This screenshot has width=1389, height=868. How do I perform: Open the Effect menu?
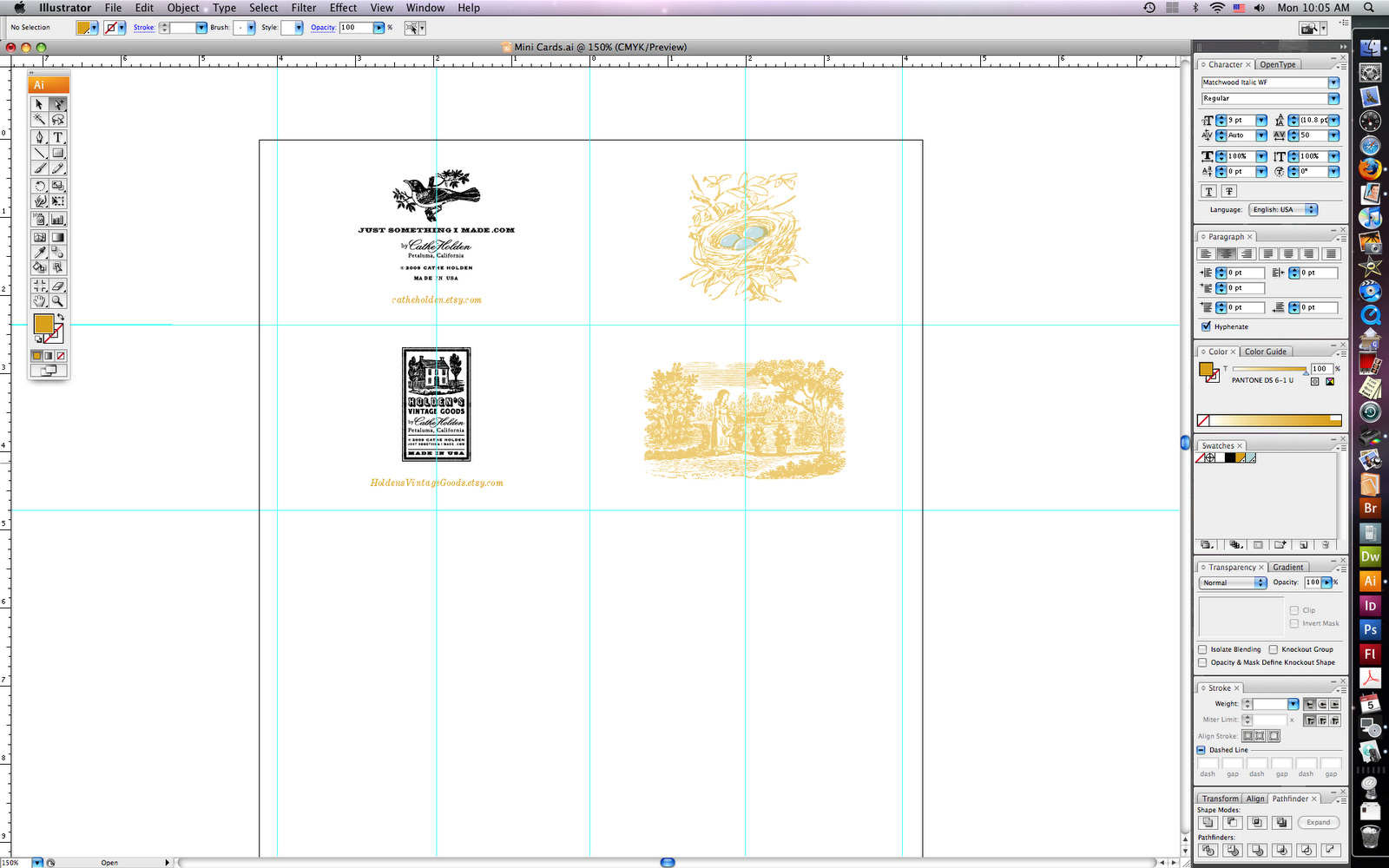[x=343, y=8]
